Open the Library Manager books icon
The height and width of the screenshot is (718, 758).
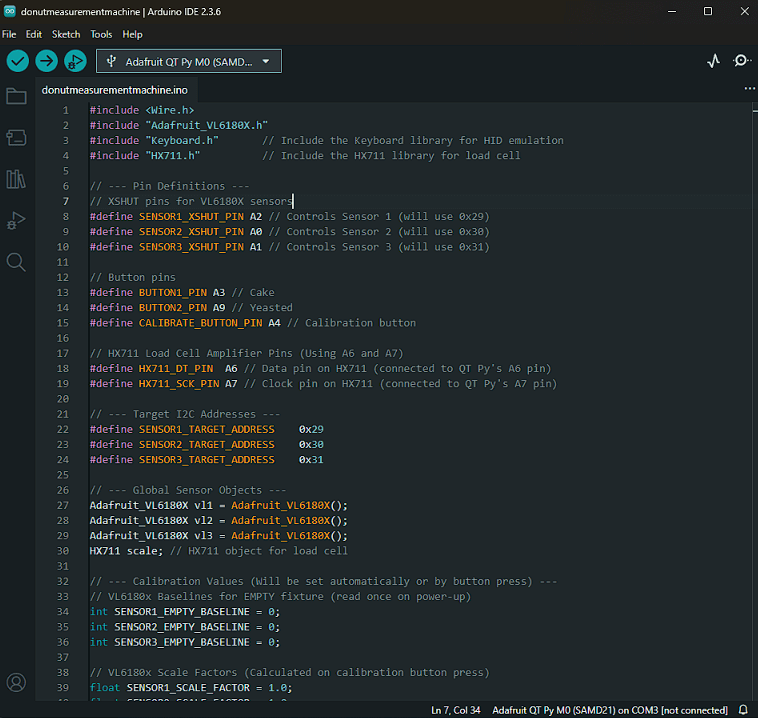[16, 179]
